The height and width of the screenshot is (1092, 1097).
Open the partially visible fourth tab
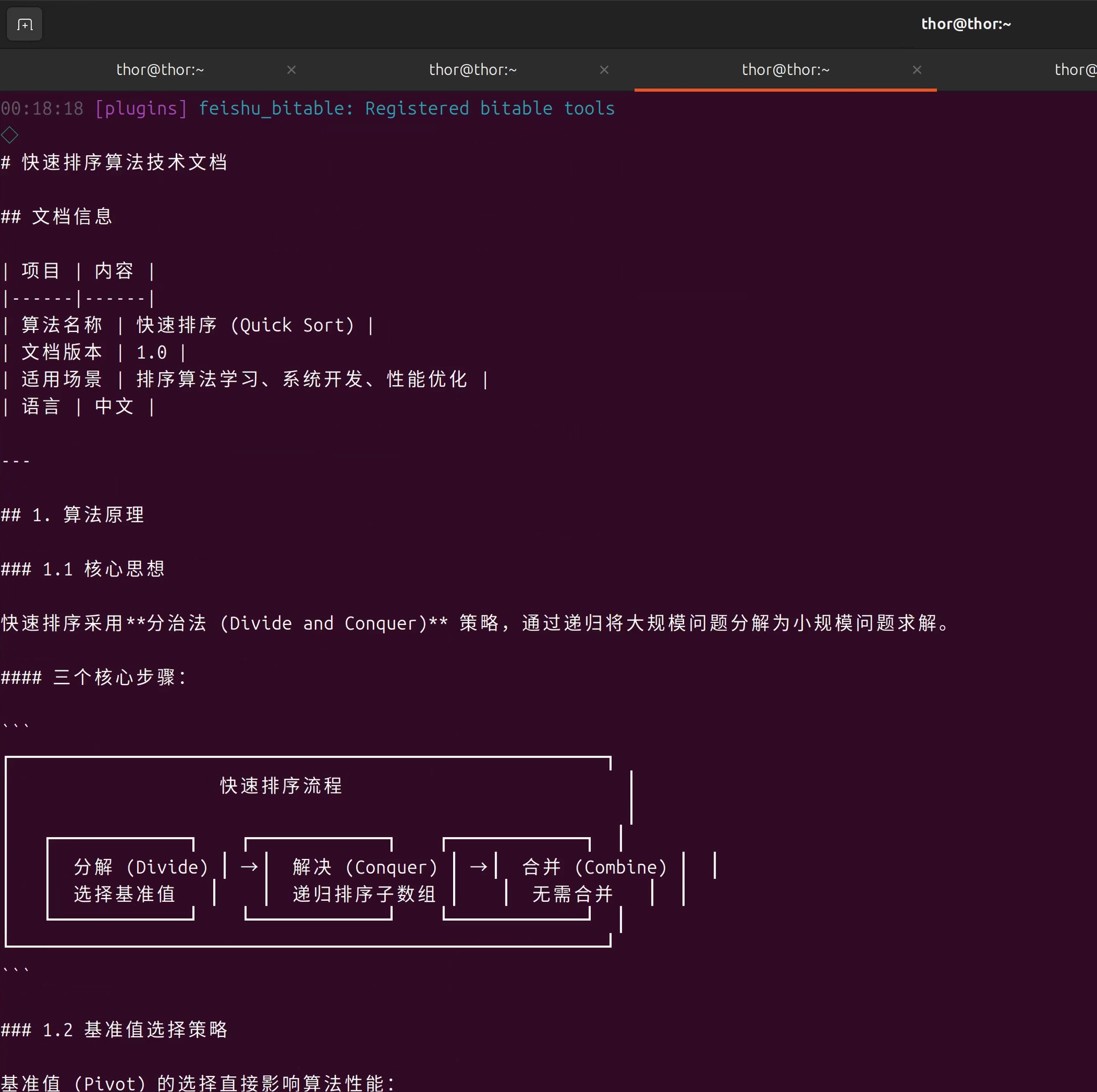[1075, 70]
